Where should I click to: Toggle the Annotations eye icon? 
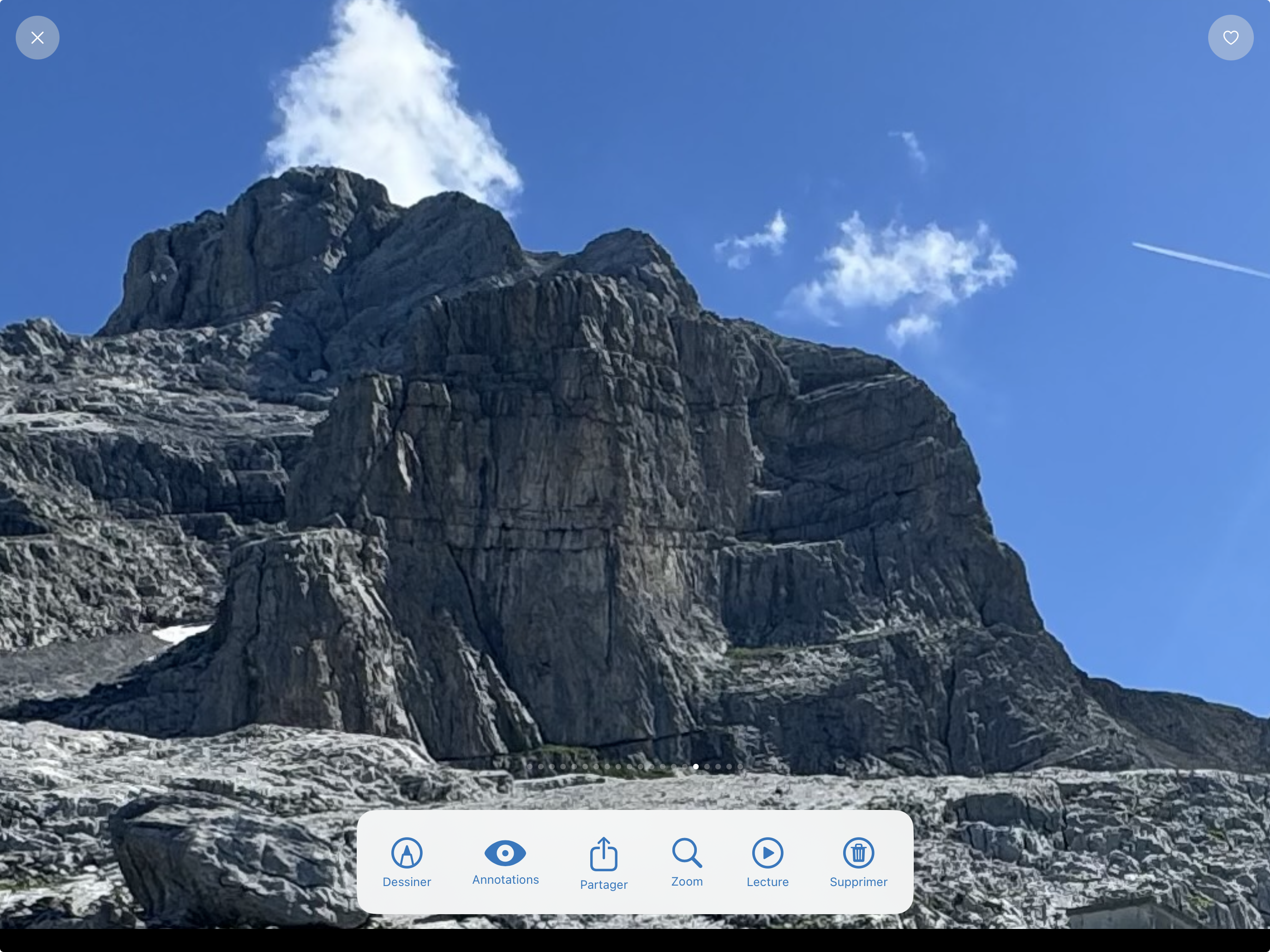coord(505,853)
